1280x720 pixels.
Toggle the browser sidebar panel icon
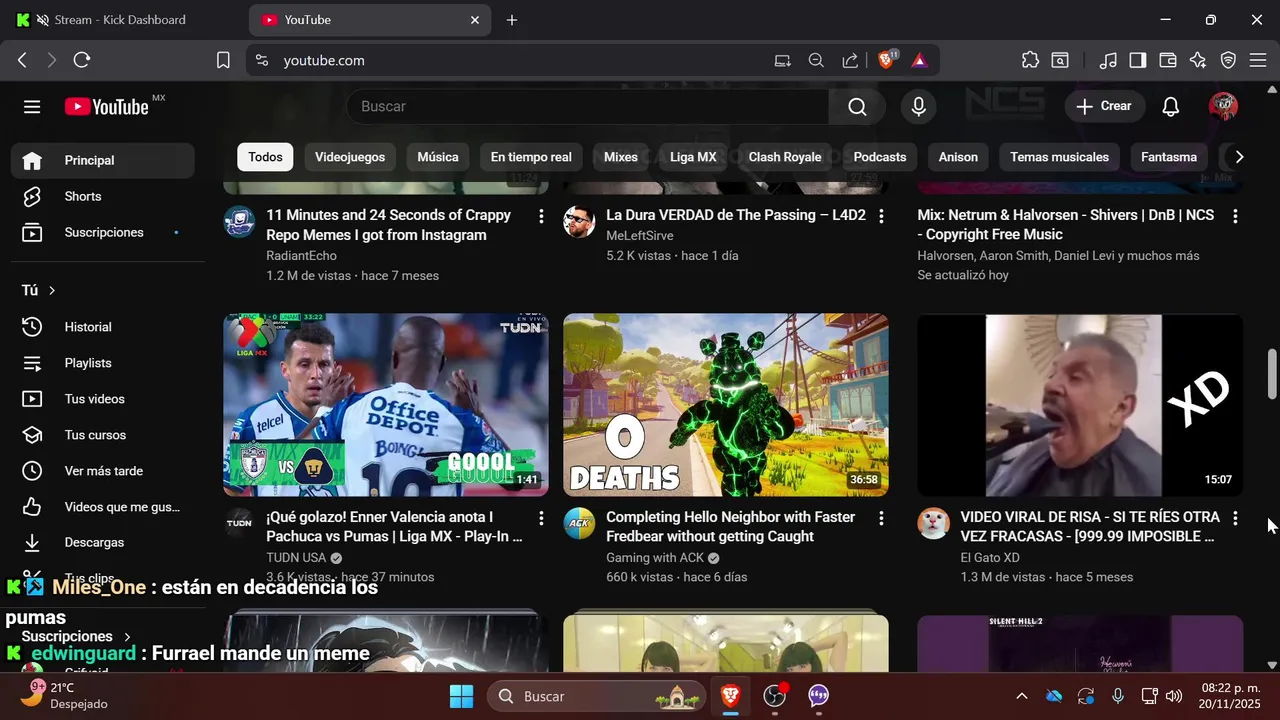(1137, 60)
